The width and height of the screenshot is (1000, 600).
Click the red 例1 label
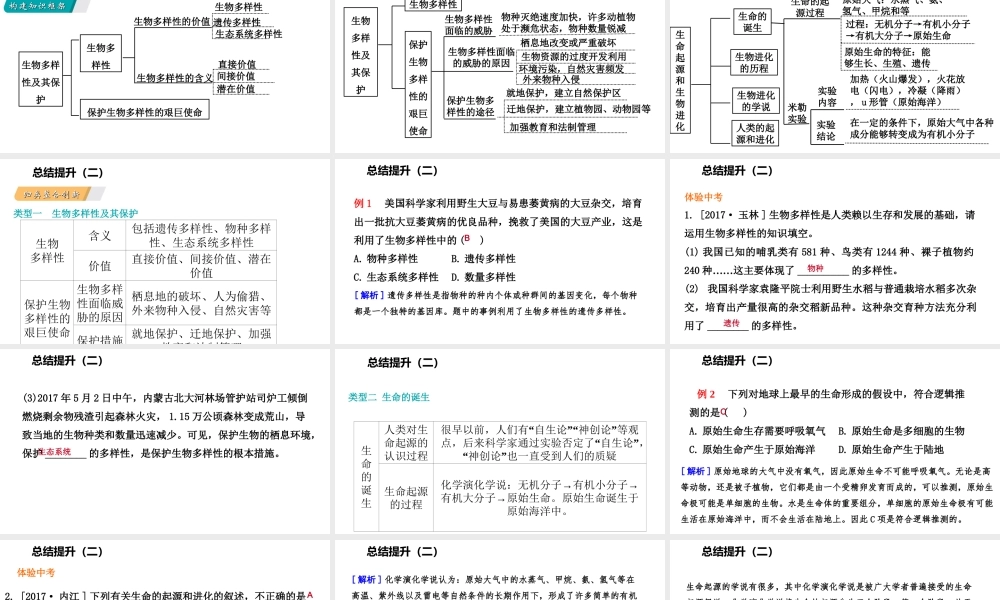[363, 203]
